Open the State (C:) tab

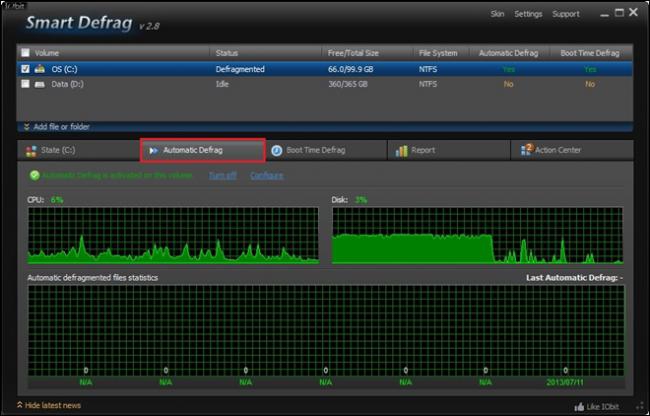pyautogui.click(x=79, y=150)
